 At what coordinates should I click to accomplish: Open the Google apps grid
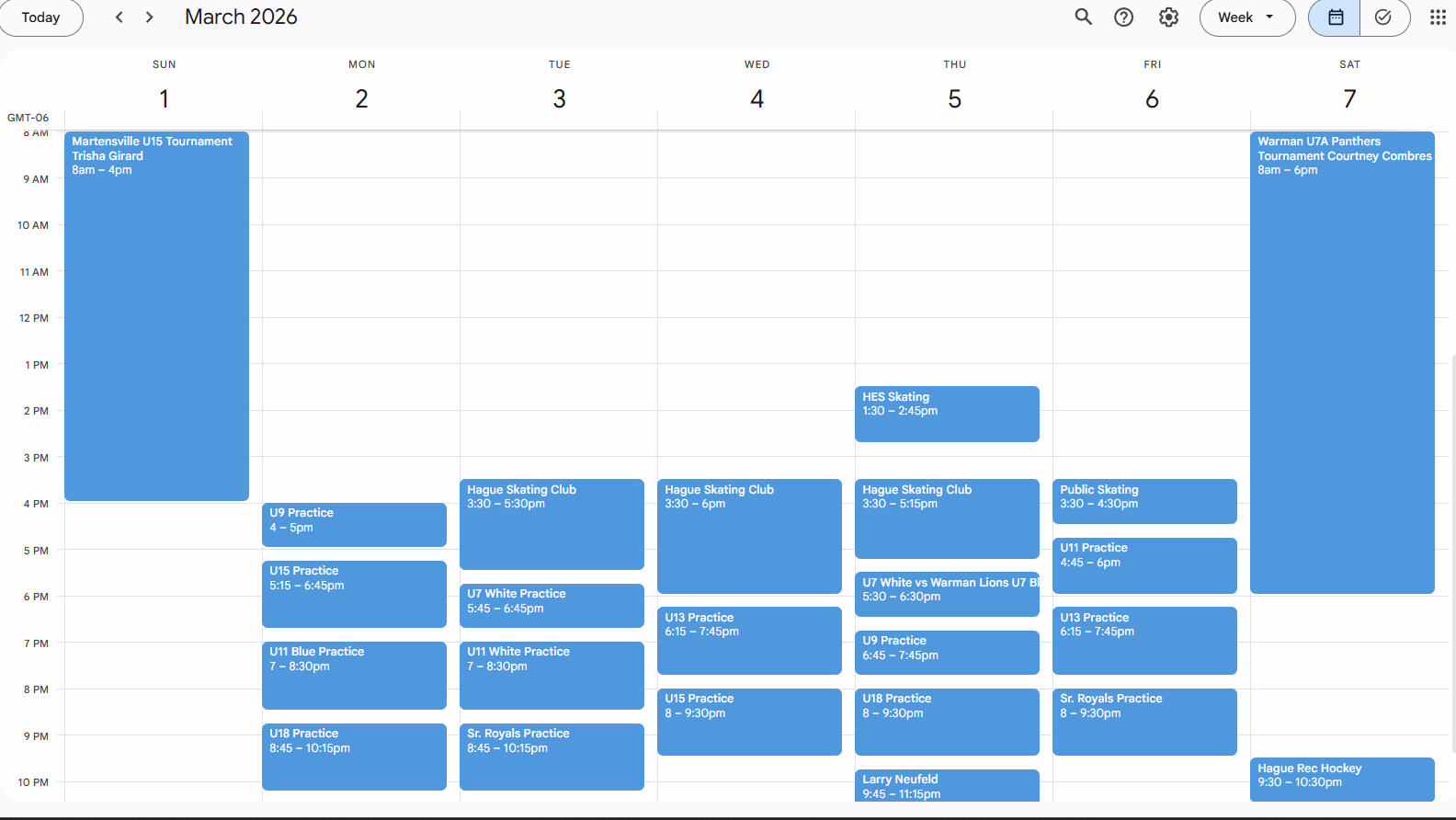[1438, 17]
